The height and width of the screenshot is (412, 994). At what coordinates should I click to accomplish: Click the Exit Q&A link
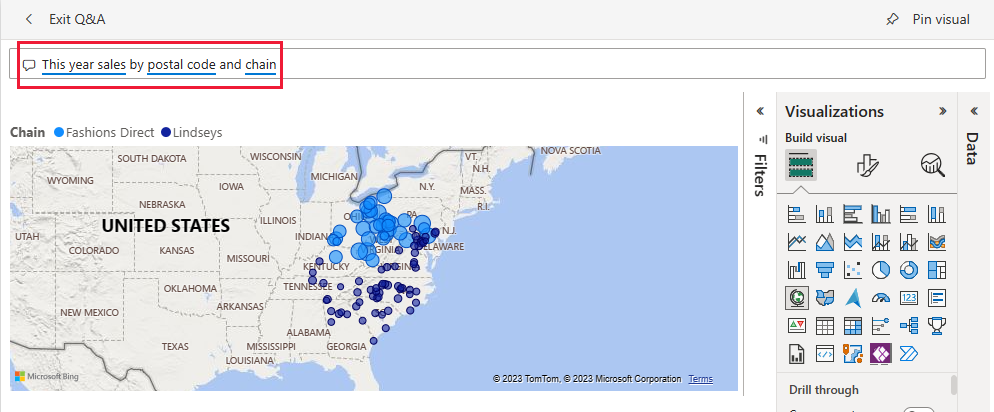(x=77, y=20)
